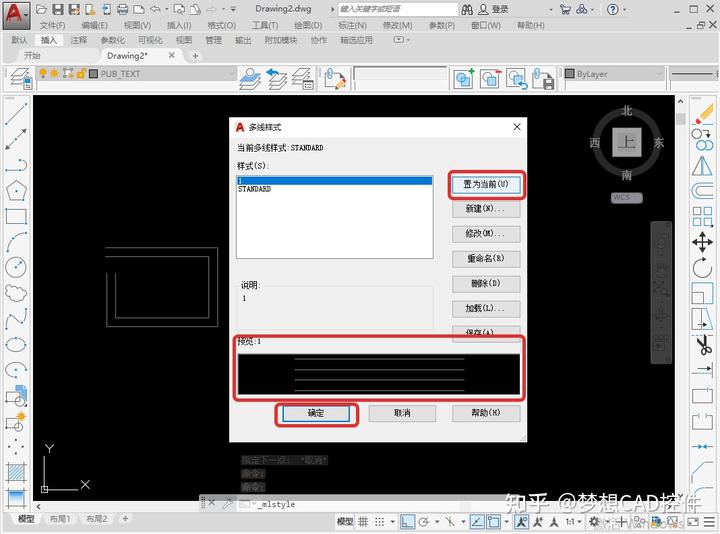Screen dimensions: 720x534
Task: Click the 新建(N)... button
Action: (x=486, y=209)
